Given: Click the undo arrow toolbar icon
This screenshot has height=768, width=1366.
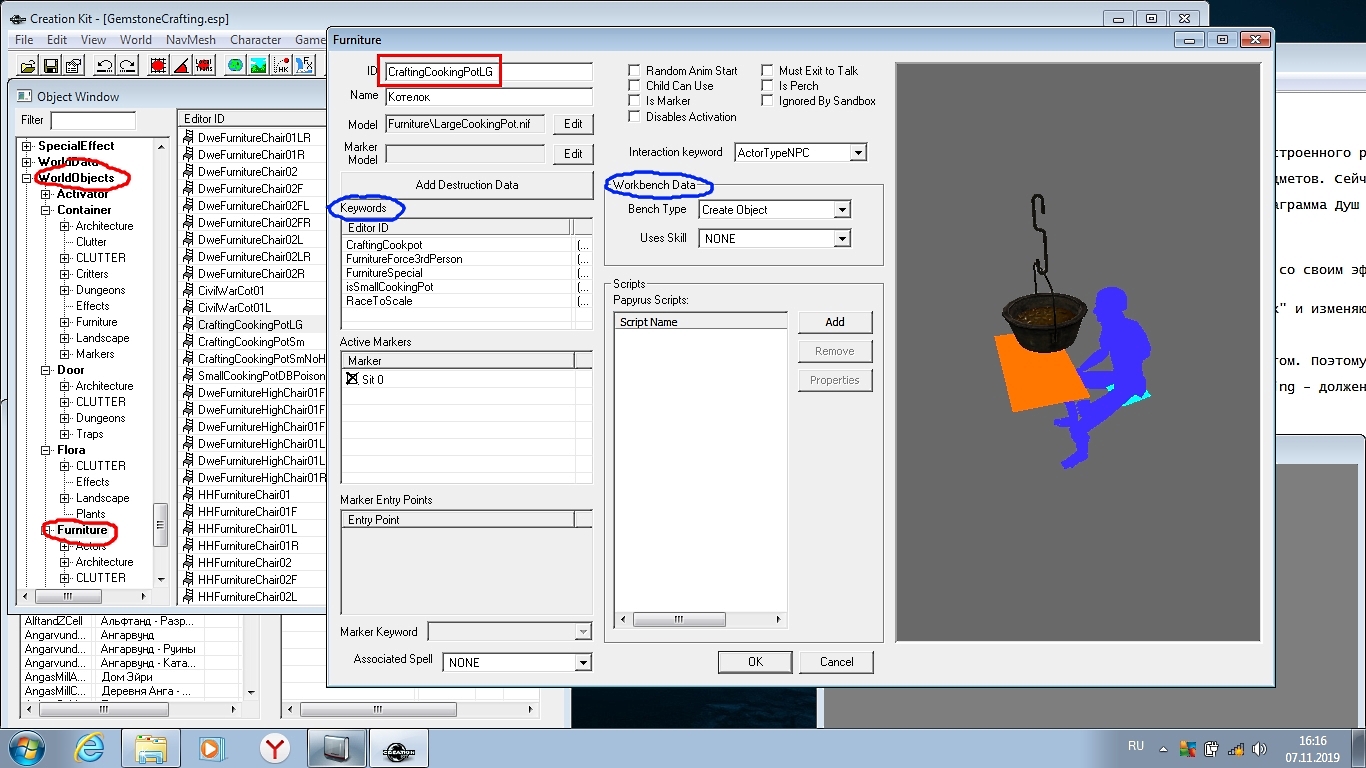Looking at the screenshot, I should click(104, 66).
